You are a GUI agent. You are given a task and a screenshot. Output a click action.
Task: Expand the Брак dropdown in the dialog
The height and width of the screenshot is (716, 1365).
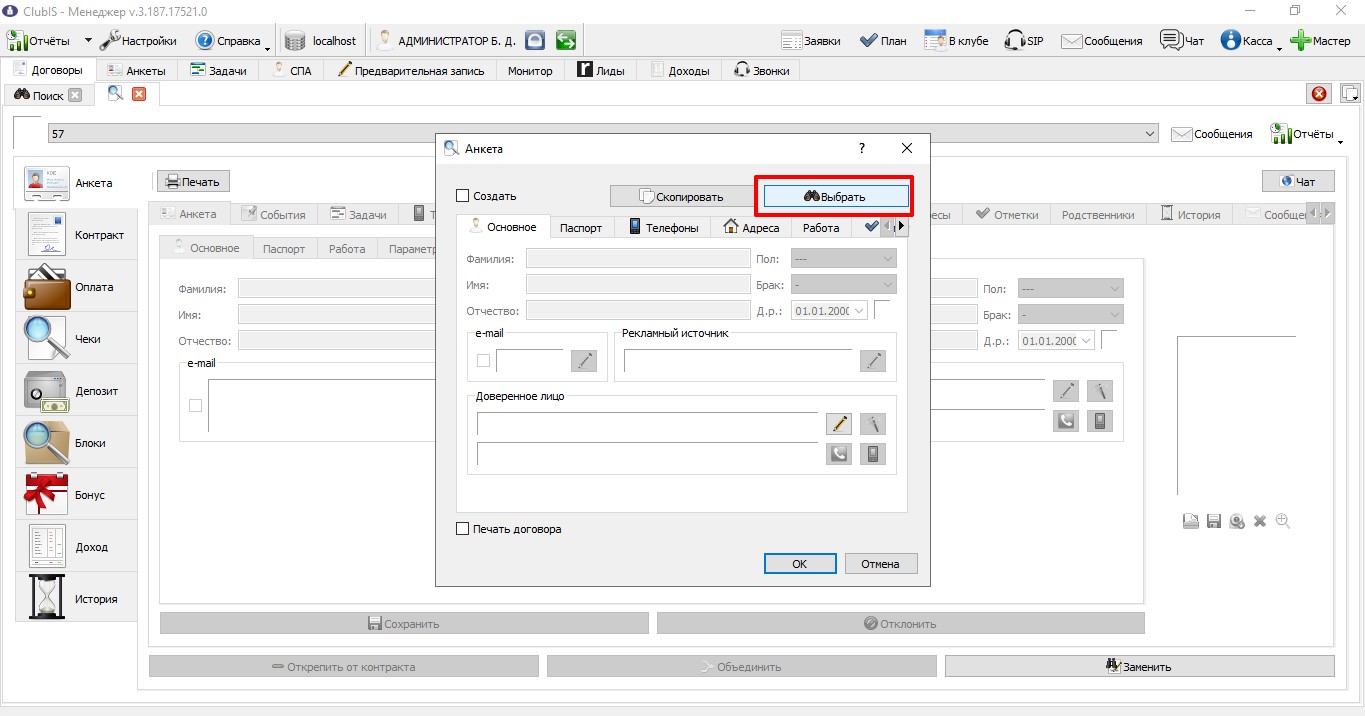[x=844, y=284]
